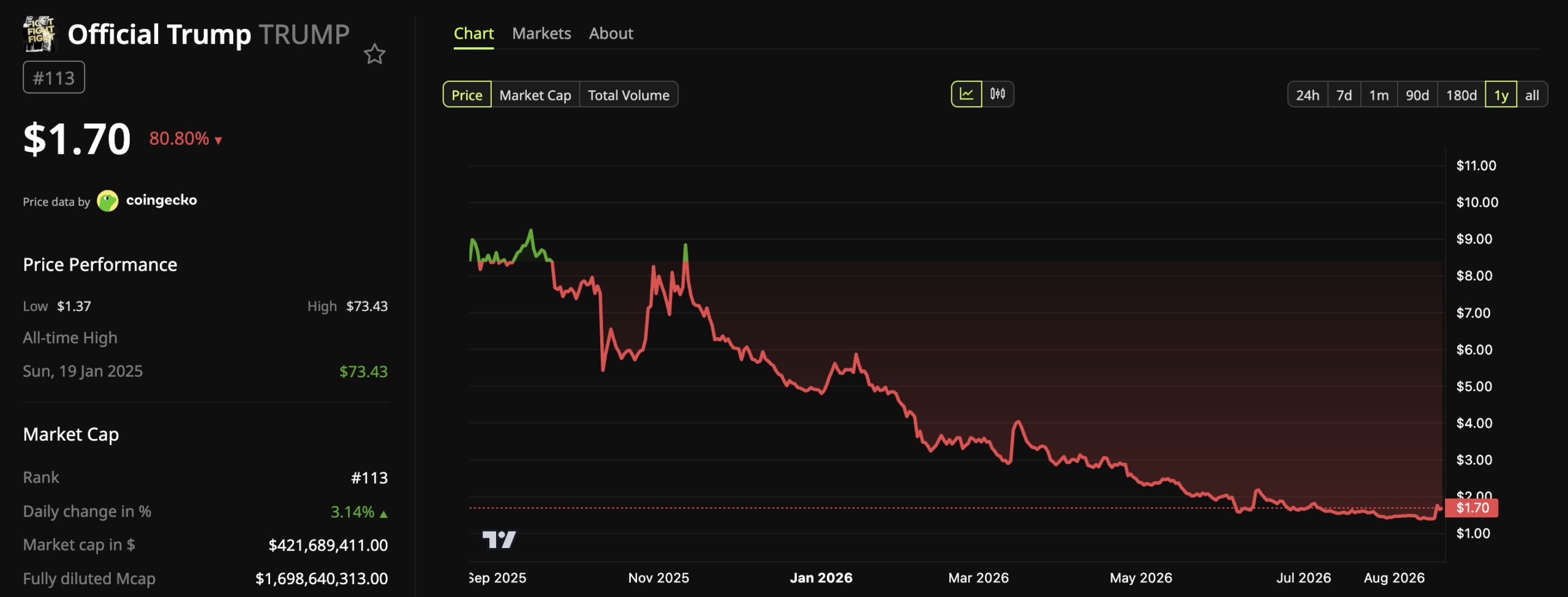Click the 80.80% price change indicator
Image resolution: width=1568 pixels, height=597 pixels.
(x=186, y=138)
